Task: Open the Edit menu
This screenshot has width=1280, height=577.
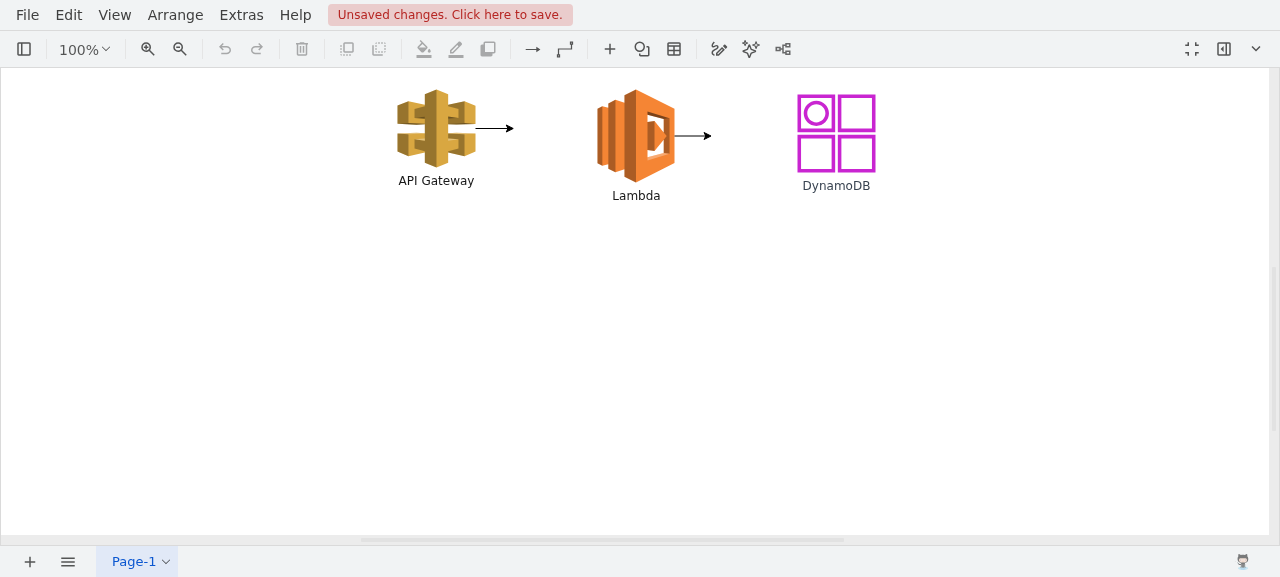Action: click(69, 15)
